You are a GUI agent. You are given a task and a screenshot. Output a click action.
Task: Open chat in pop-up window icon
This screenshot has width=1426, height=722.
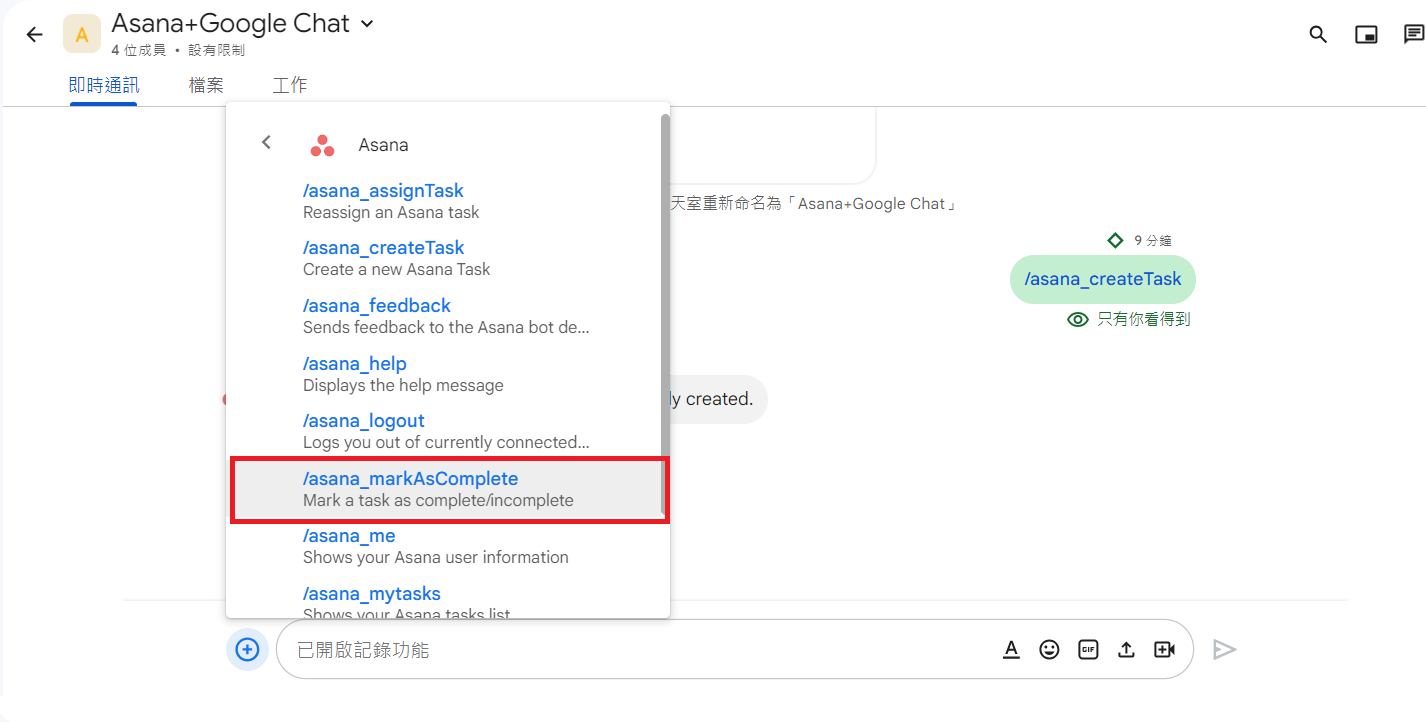[1366, 35]
